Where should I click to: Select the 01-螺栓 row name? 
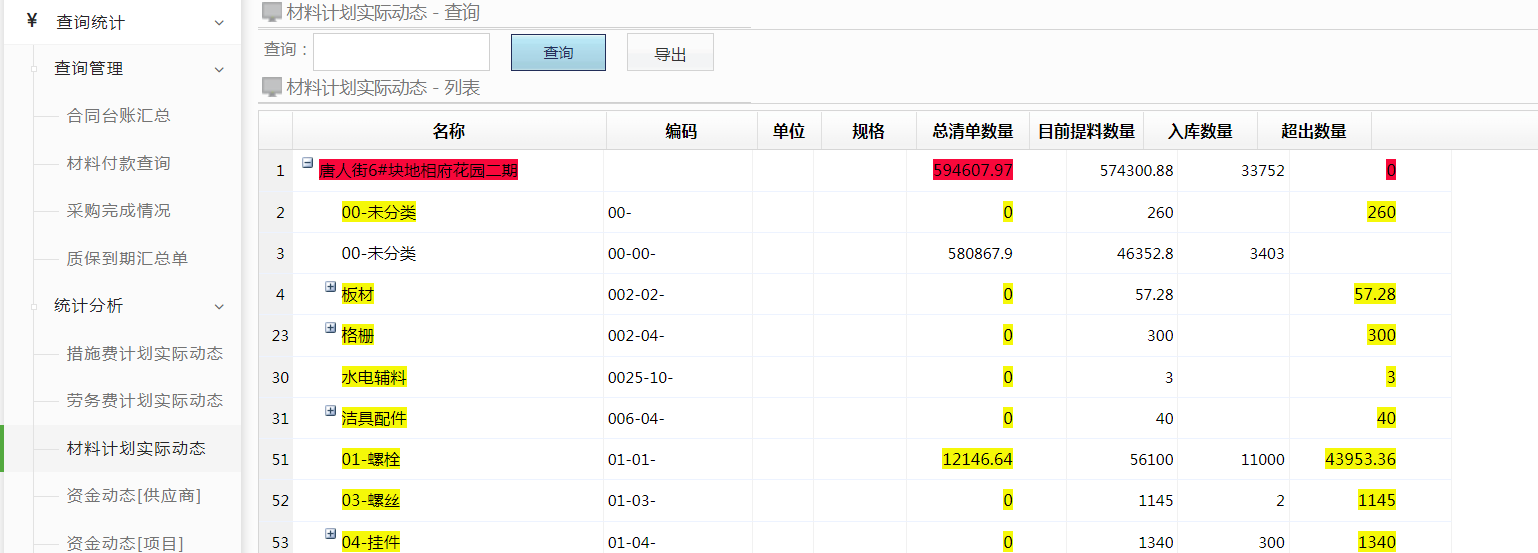coord(371,460)
